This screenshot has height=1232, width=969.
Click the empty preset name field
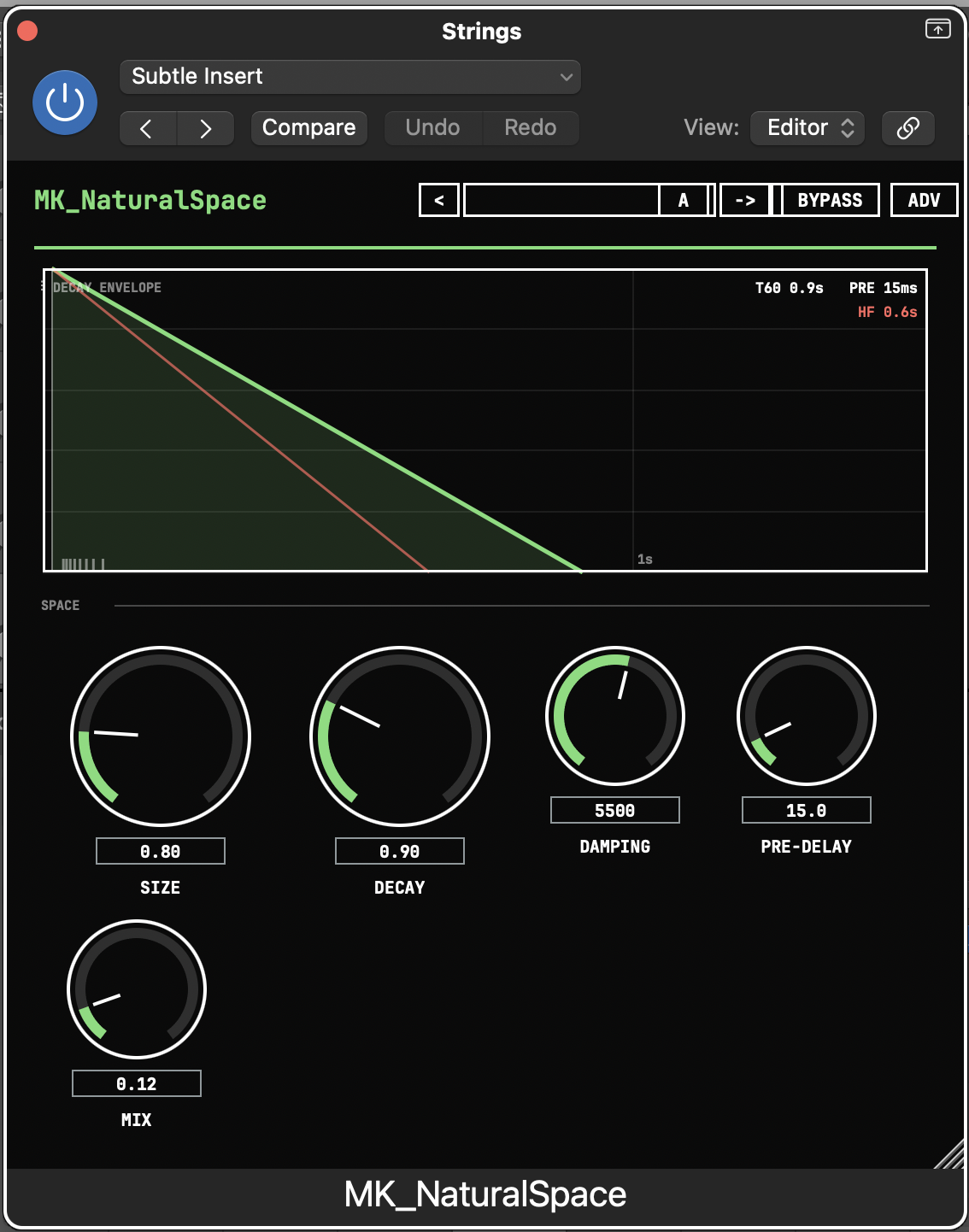[561, 200]
